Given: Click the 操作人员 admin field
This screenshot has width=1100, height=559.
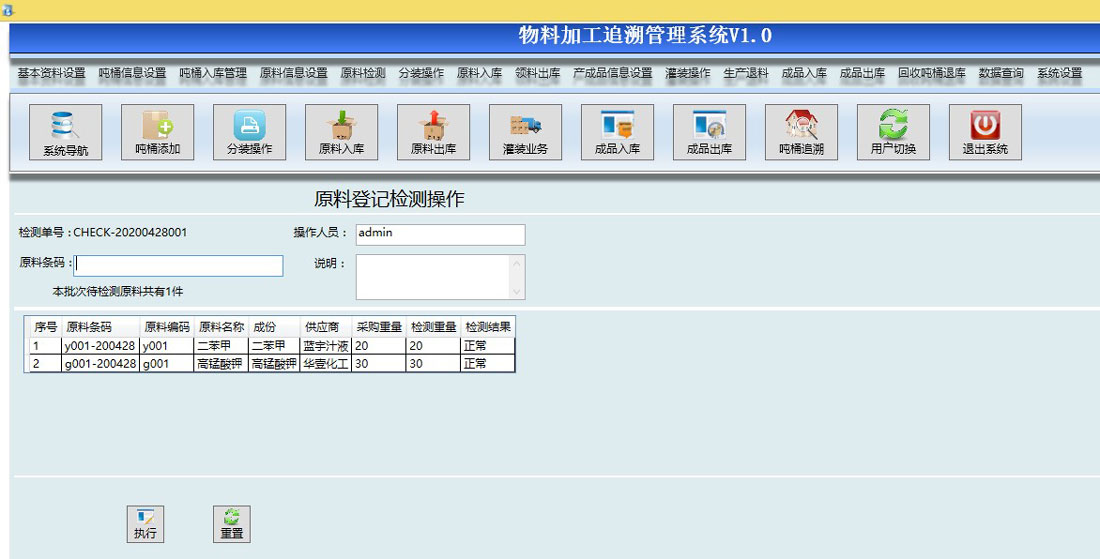Looking at the screenshot, I should coord(441,235).
